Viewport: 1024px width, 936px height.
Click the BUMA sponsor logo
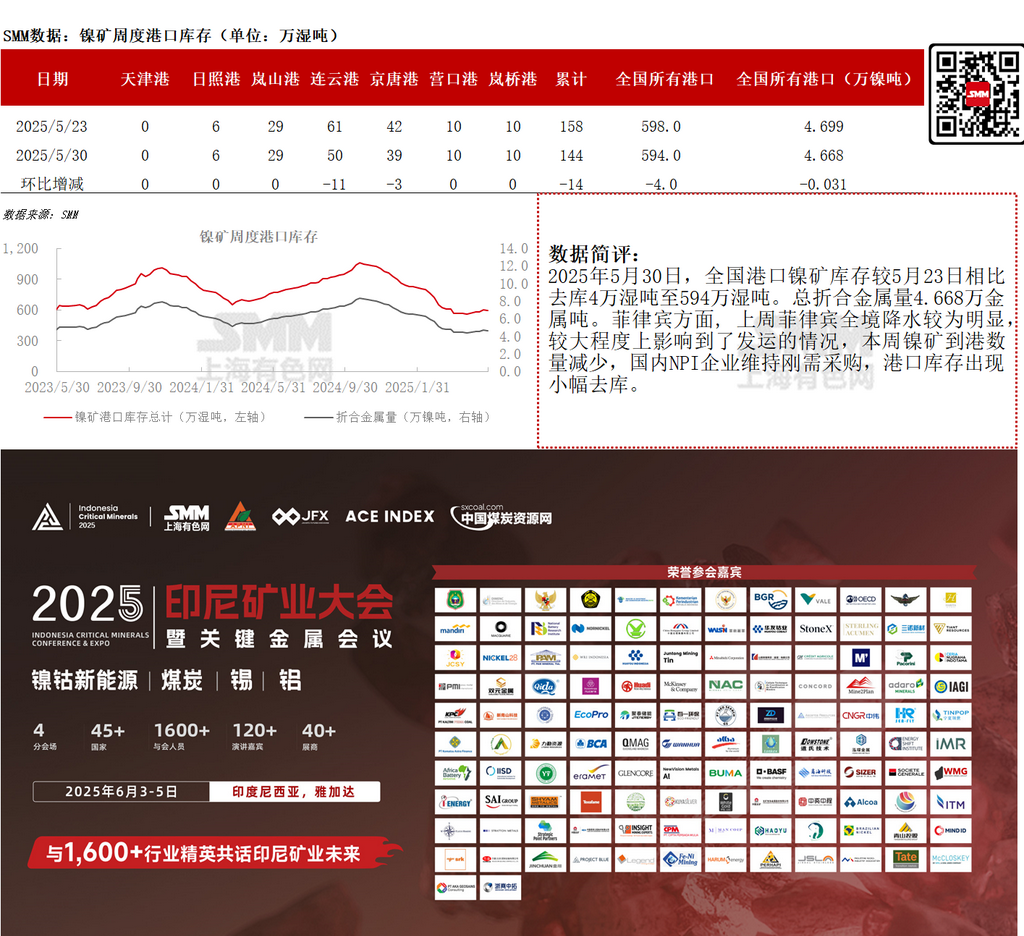coord(726,773)
